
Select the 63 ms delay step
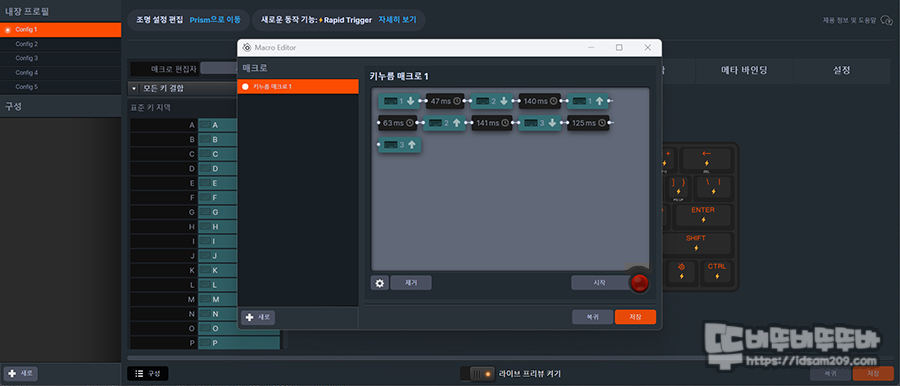click(x=398, y=123)
